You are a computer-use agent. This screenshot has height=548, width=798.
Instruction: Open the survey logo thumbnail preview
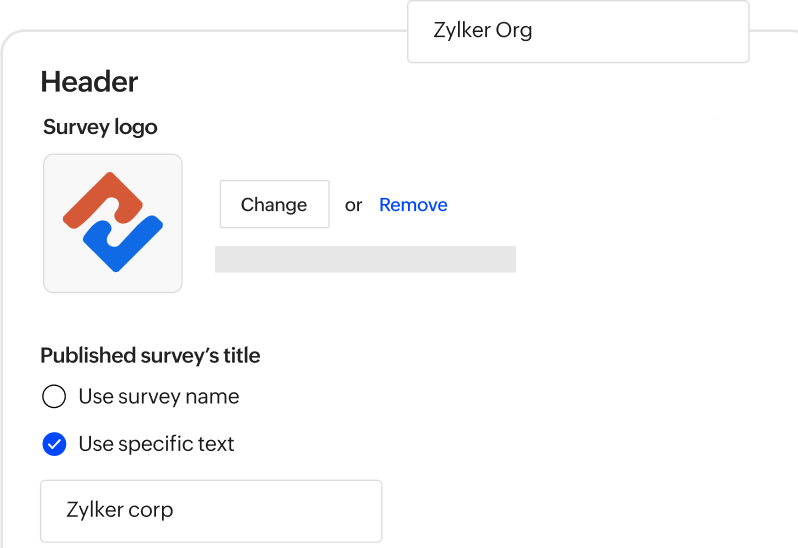coord(112,223)
